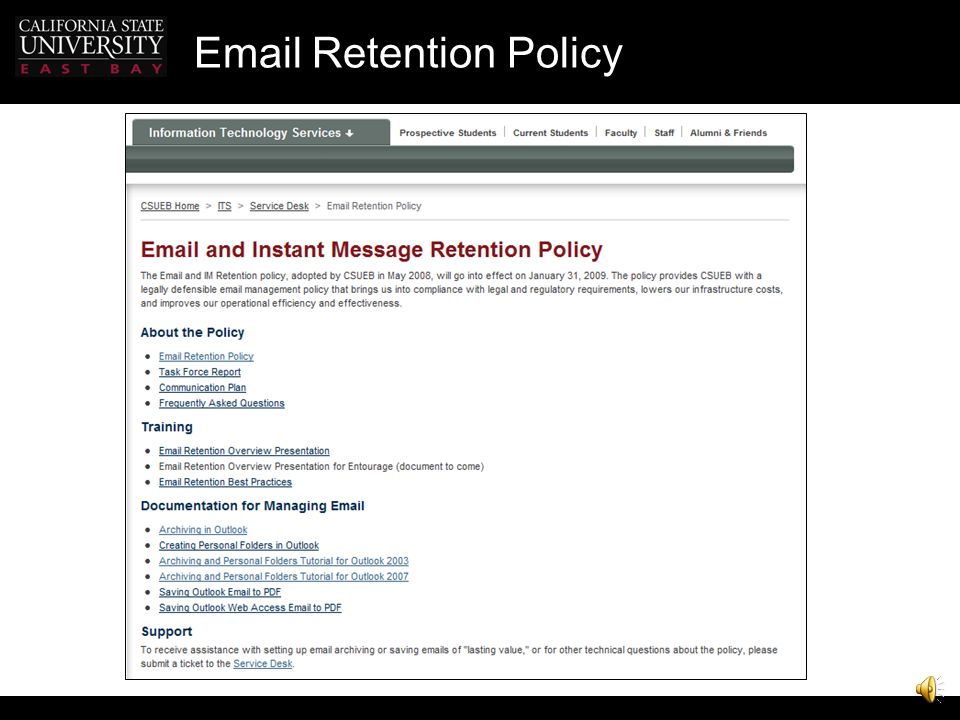960x720 pixels.
Task: Select the Faculty navigation item
Action: 621,133
